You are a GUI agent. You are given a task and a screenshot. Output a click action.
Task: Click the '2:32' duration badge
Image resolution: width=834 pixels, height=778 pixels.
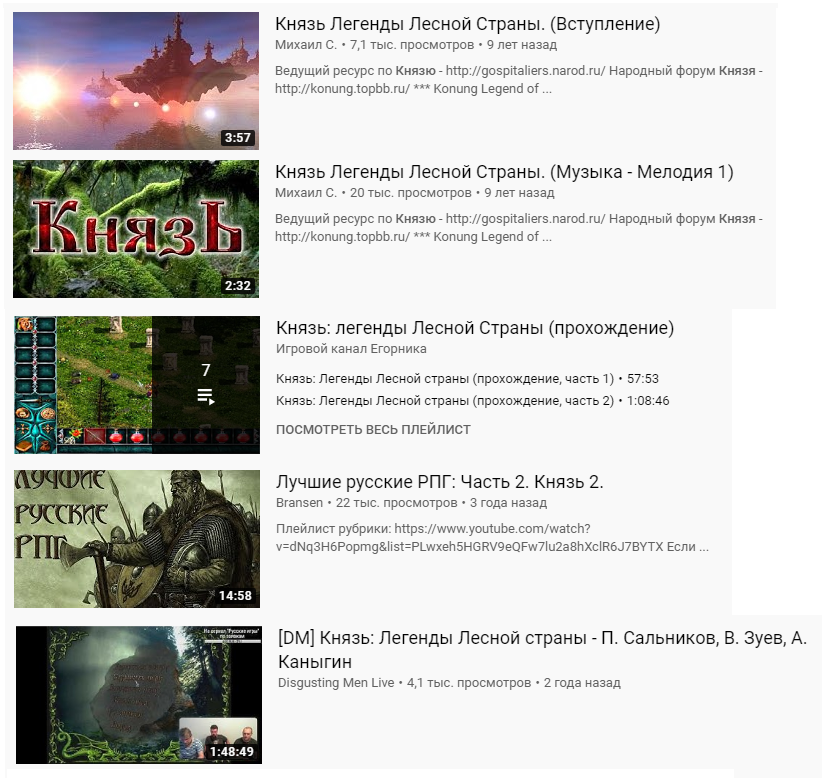[237, 286]
